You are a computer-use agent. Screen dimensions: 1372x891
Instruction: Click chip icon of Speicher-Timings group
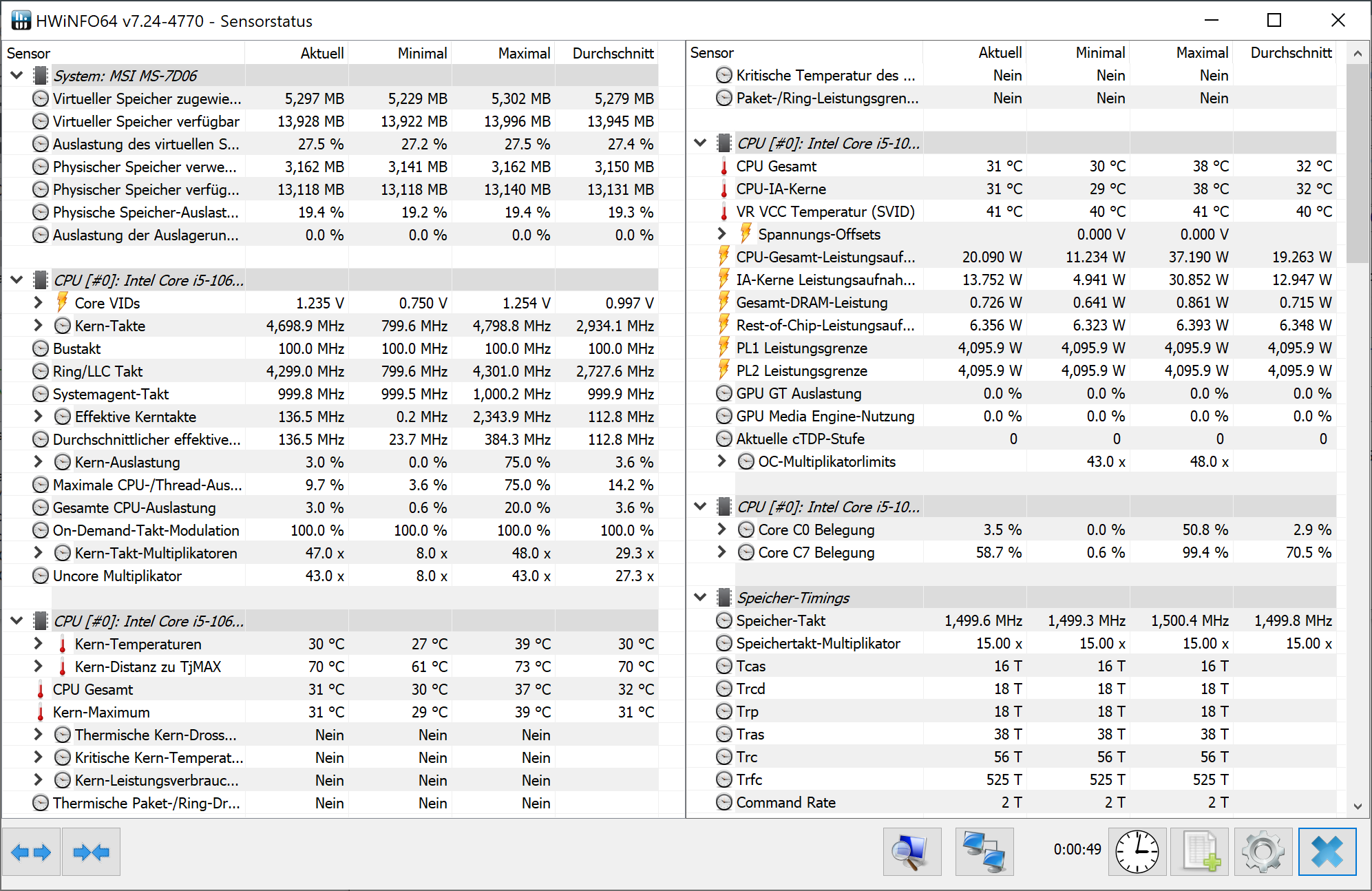[x=724, y=597]
